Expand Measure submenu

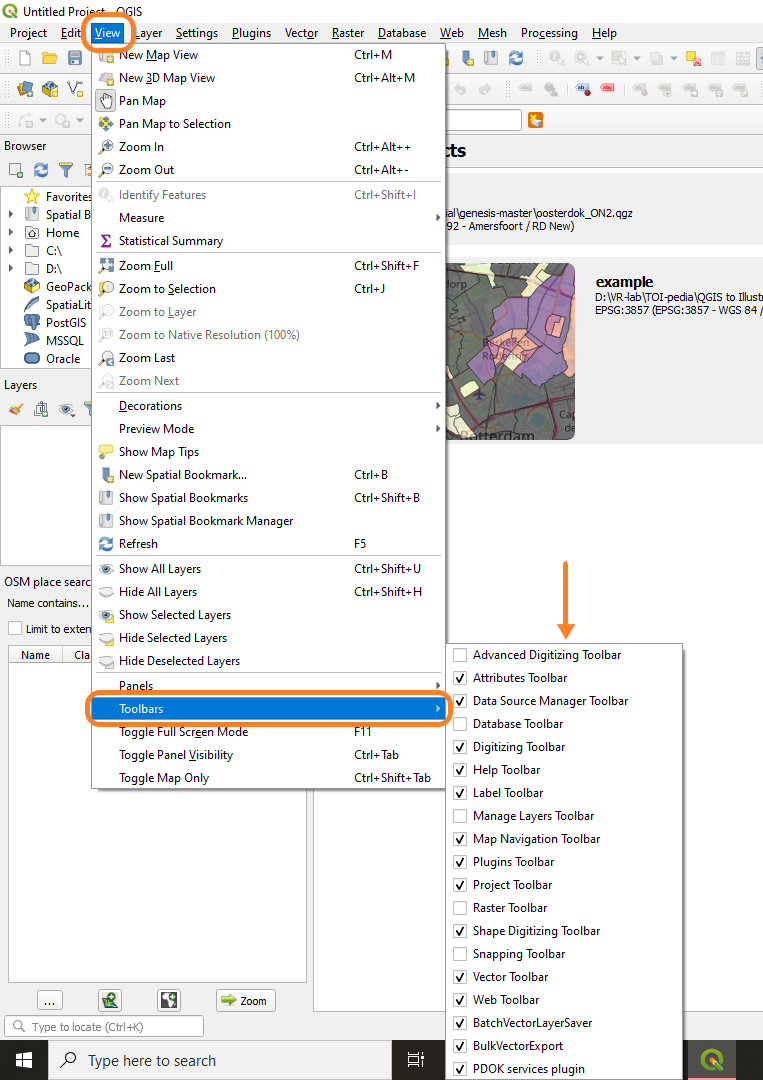[268, 218]
